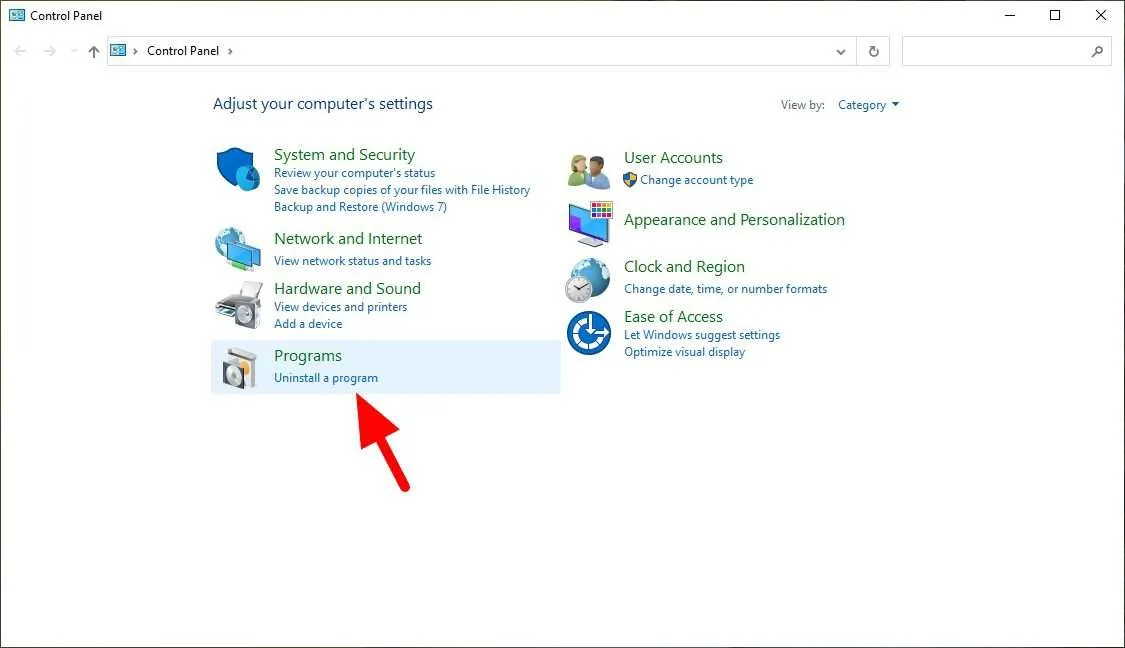
Task: Open Hardware and Sound category
Action: 347,288
